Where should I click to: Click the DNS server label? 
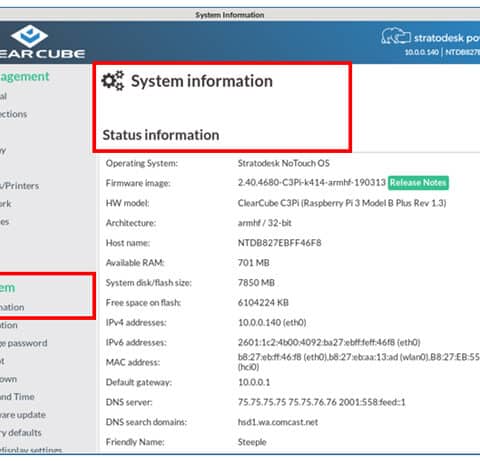[129, 402]
